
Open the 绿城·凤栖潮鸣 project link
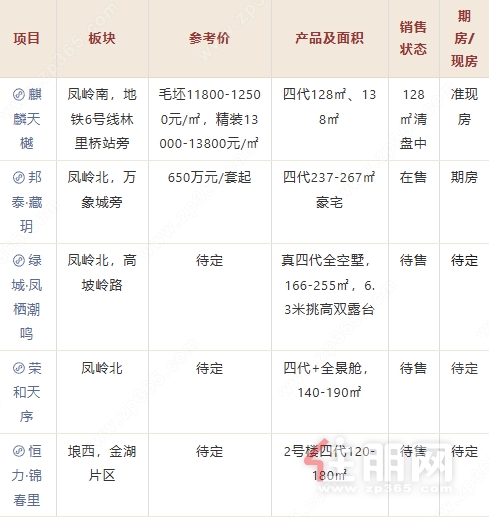tap(27, 297)
